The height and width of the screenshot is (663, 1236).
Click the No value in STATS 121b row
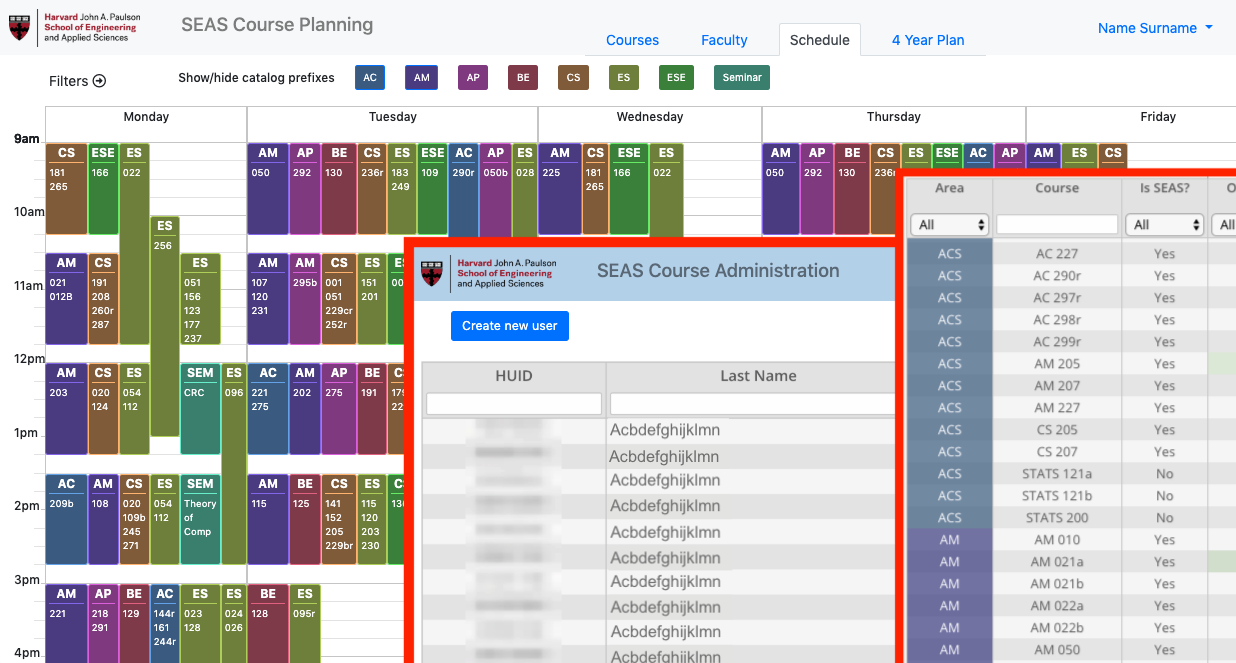coord(1164,496)
